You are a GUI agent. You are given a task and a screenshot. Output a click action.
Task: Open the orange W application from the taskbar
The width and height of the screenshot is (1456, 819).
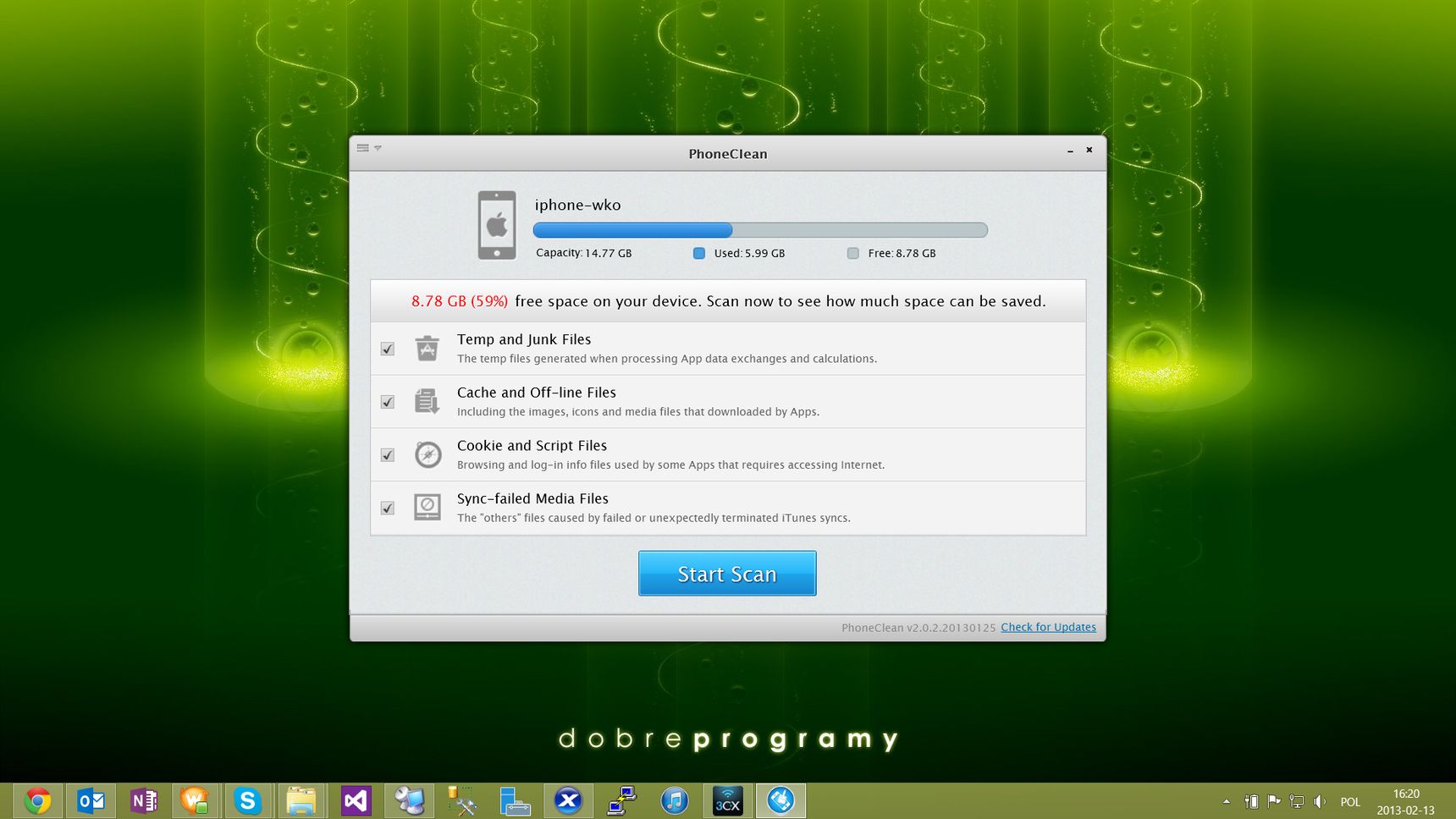pos(195,800)
